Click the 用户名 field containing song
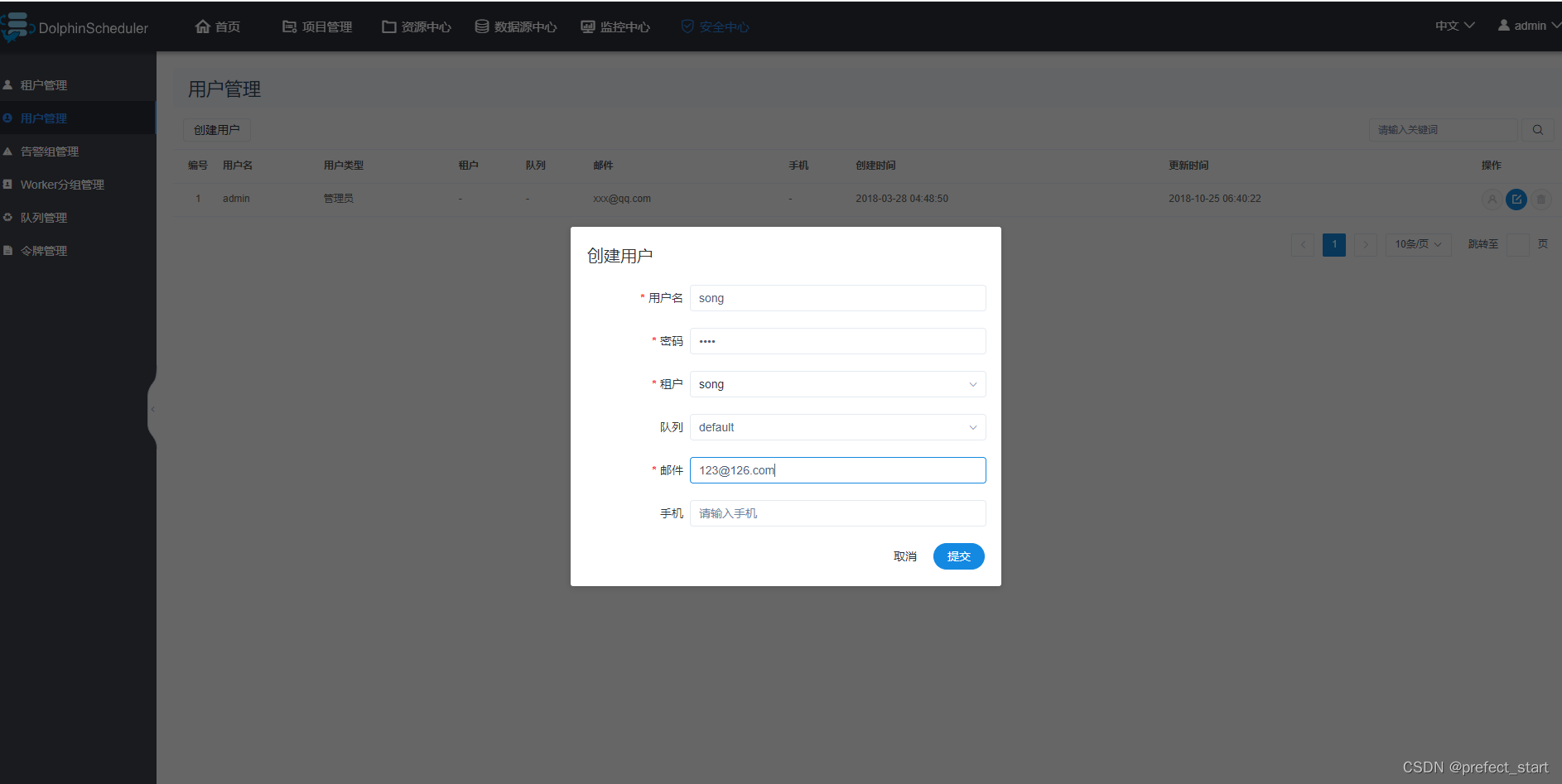The image size is (1562, 784). coord(838,298)
